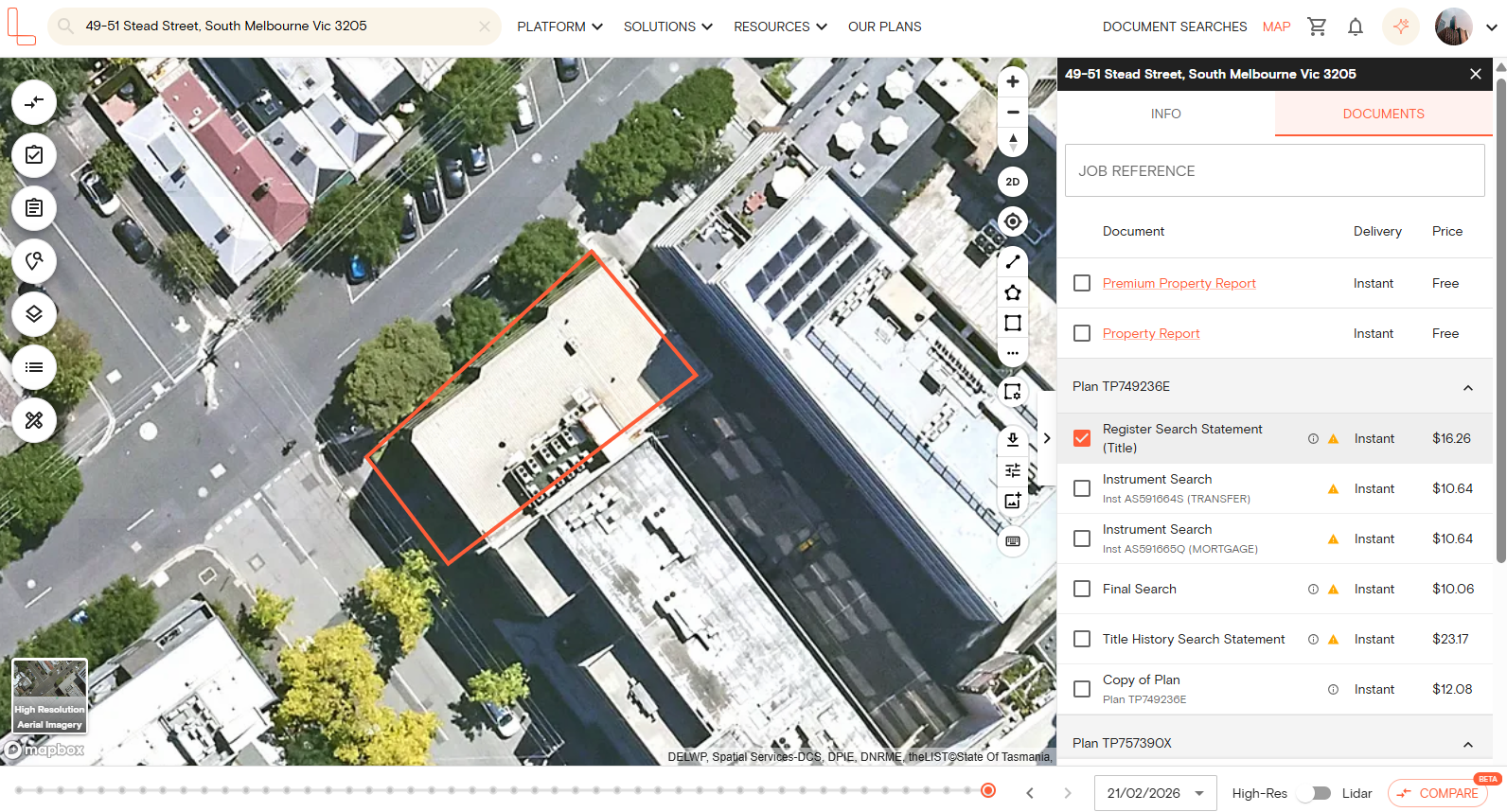
Task: Open DOCUMENT SEARCHES
Action: (1175, 26)
